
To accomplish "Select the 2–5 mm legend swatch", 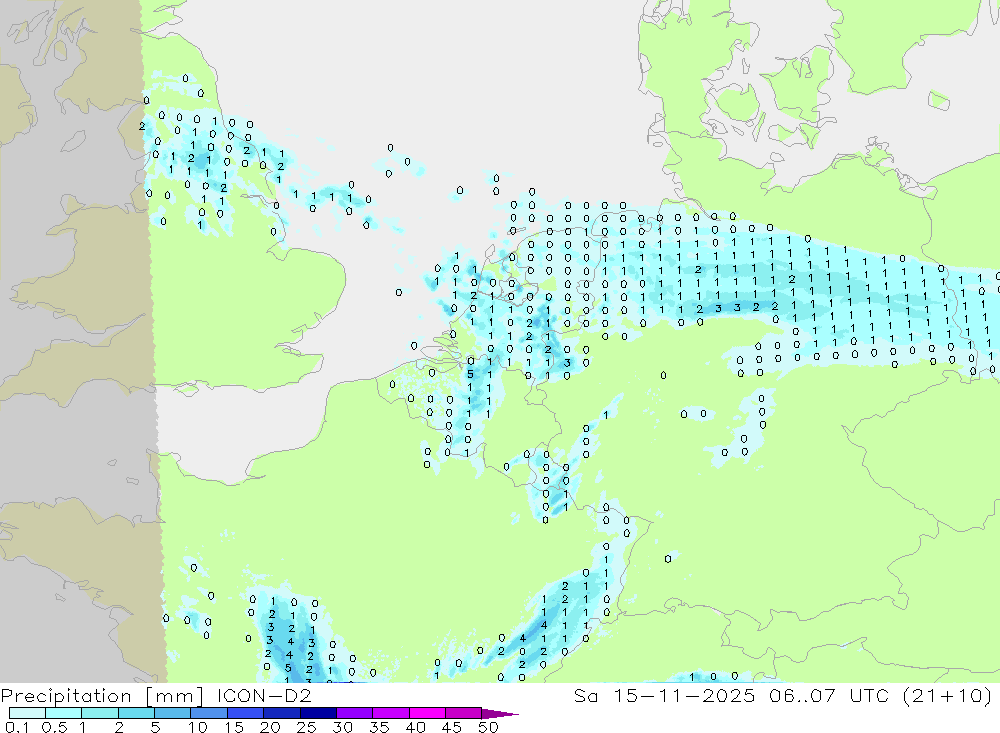I will (136, 713).
